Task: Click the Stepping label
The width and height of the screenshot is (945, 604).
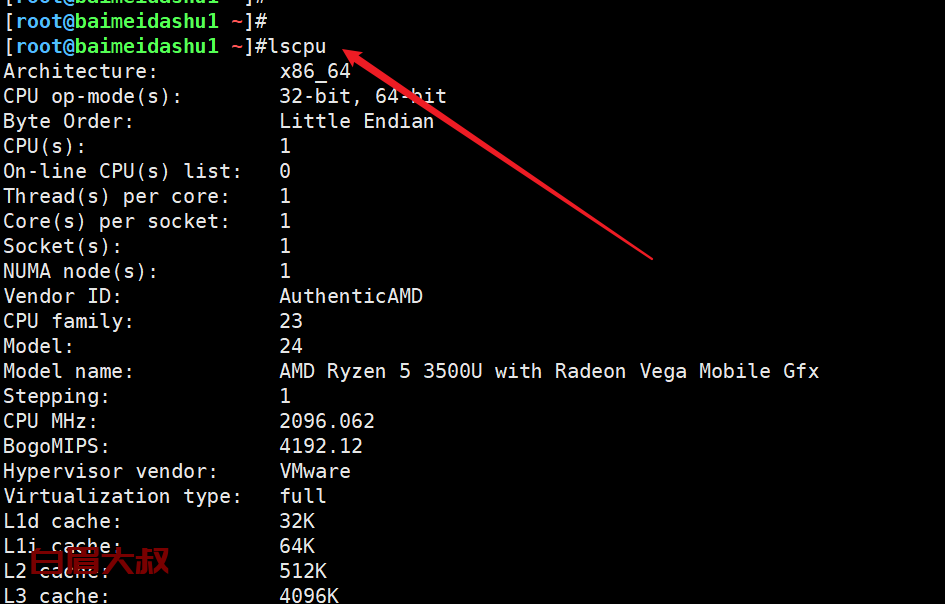Action: point(56,397)
